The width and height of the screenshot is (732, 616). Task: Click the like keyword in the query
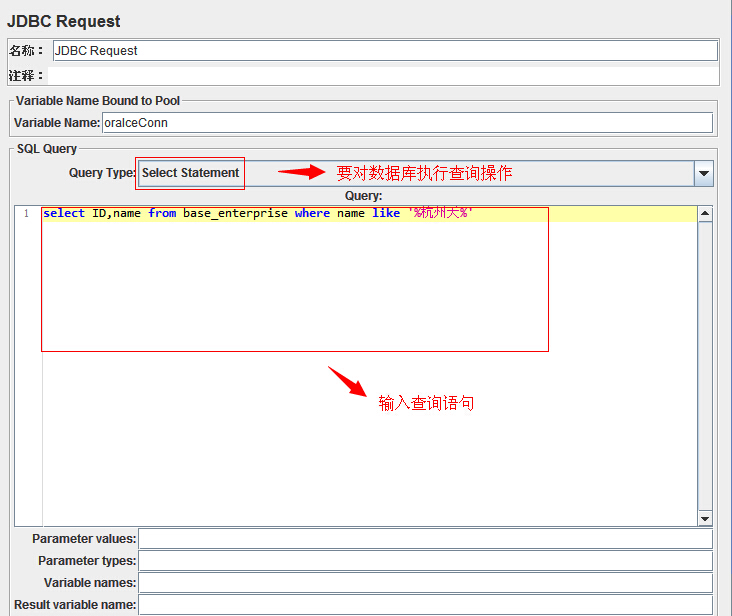tap(385, 214)
